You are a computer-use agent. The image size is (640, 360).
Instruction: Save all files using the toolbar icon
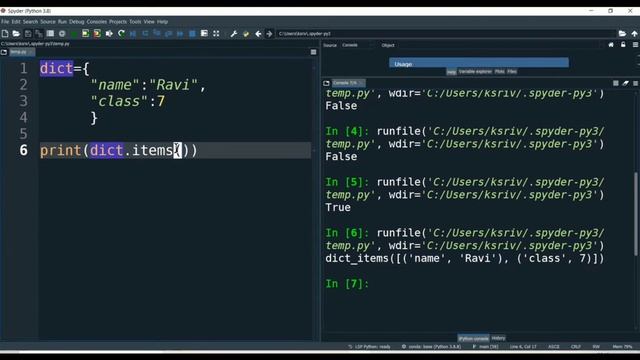(x=39, y=33)
